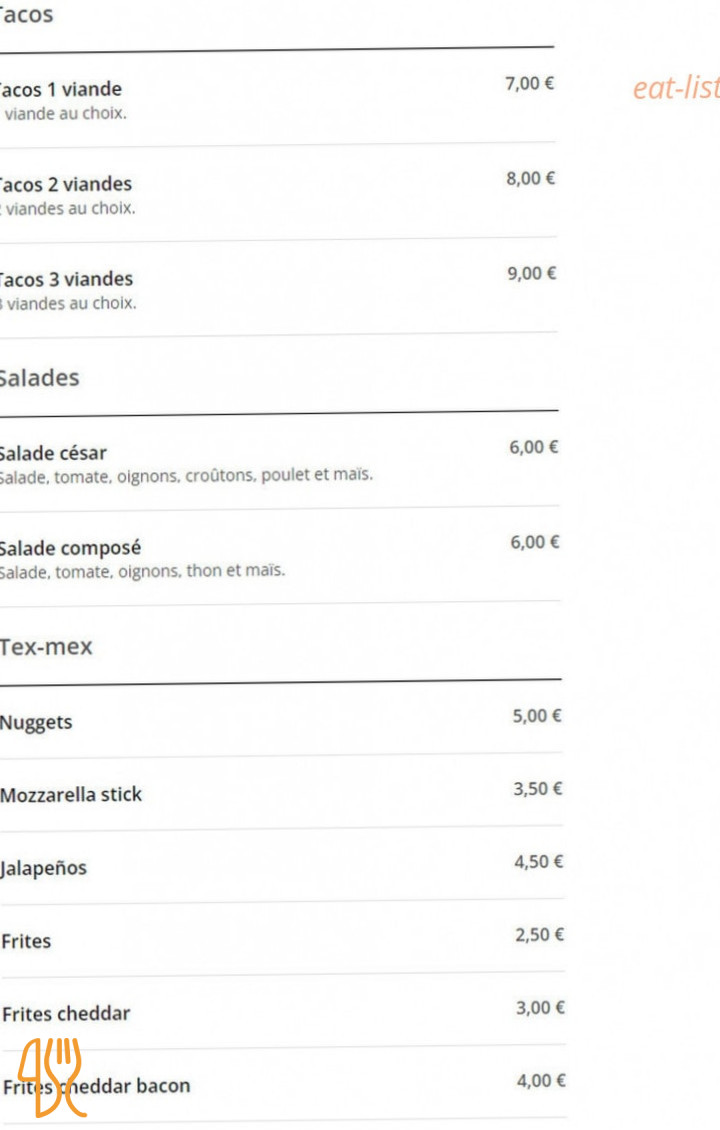The width and height of the screenshot is (720, 1130).
Task: Select the Tacos 1 viande item
Action: (x=61, y=89)
